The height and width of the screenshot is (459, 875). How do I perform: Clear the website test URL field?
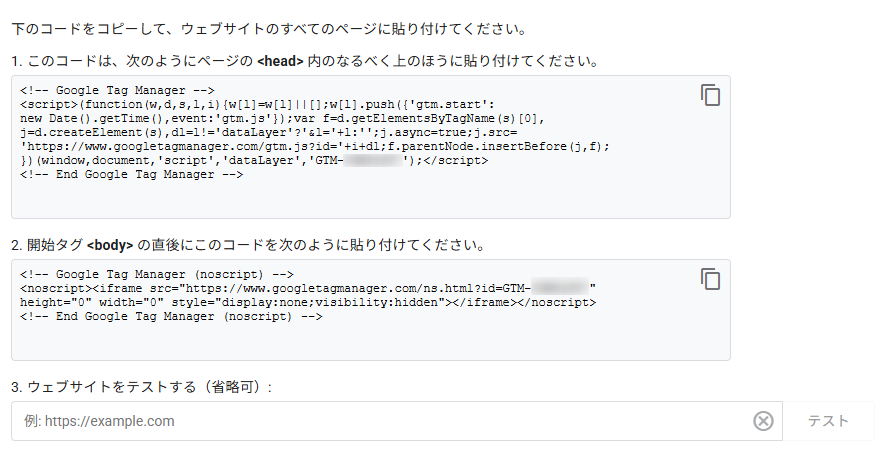click(x=763, y=421)
